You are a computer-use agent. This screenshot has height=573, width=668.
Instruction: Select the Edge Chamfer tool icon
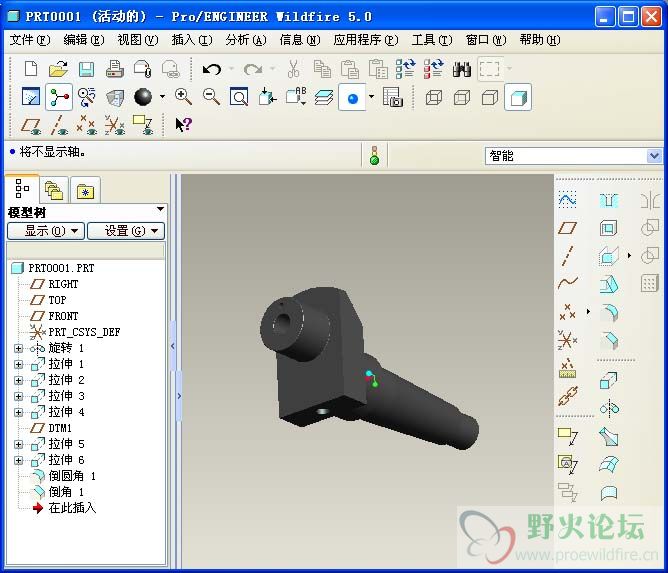pos(609,340)
